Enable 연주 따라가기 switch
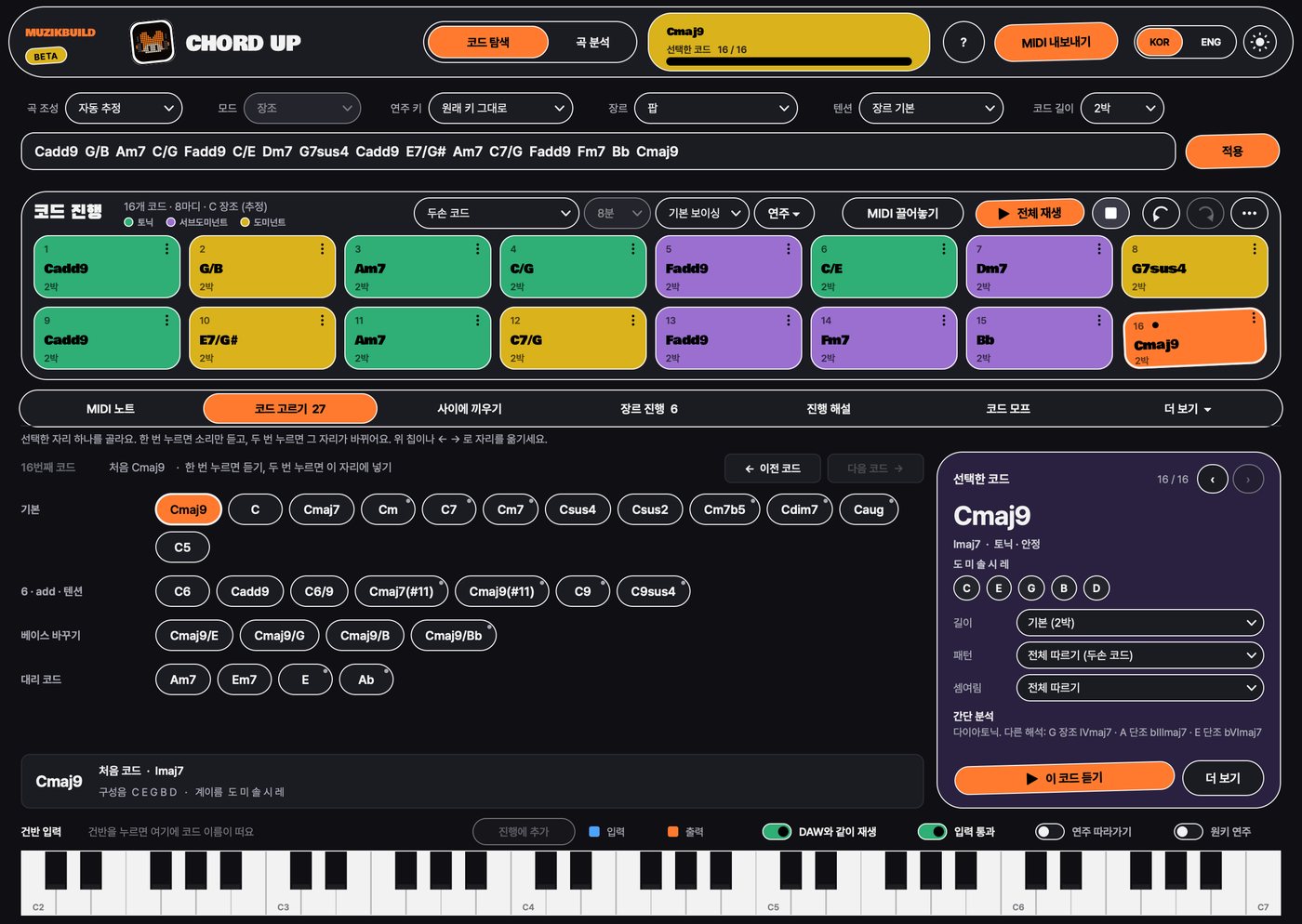This screenshot has width=1302, height=924. click(x=1049, y=831)
